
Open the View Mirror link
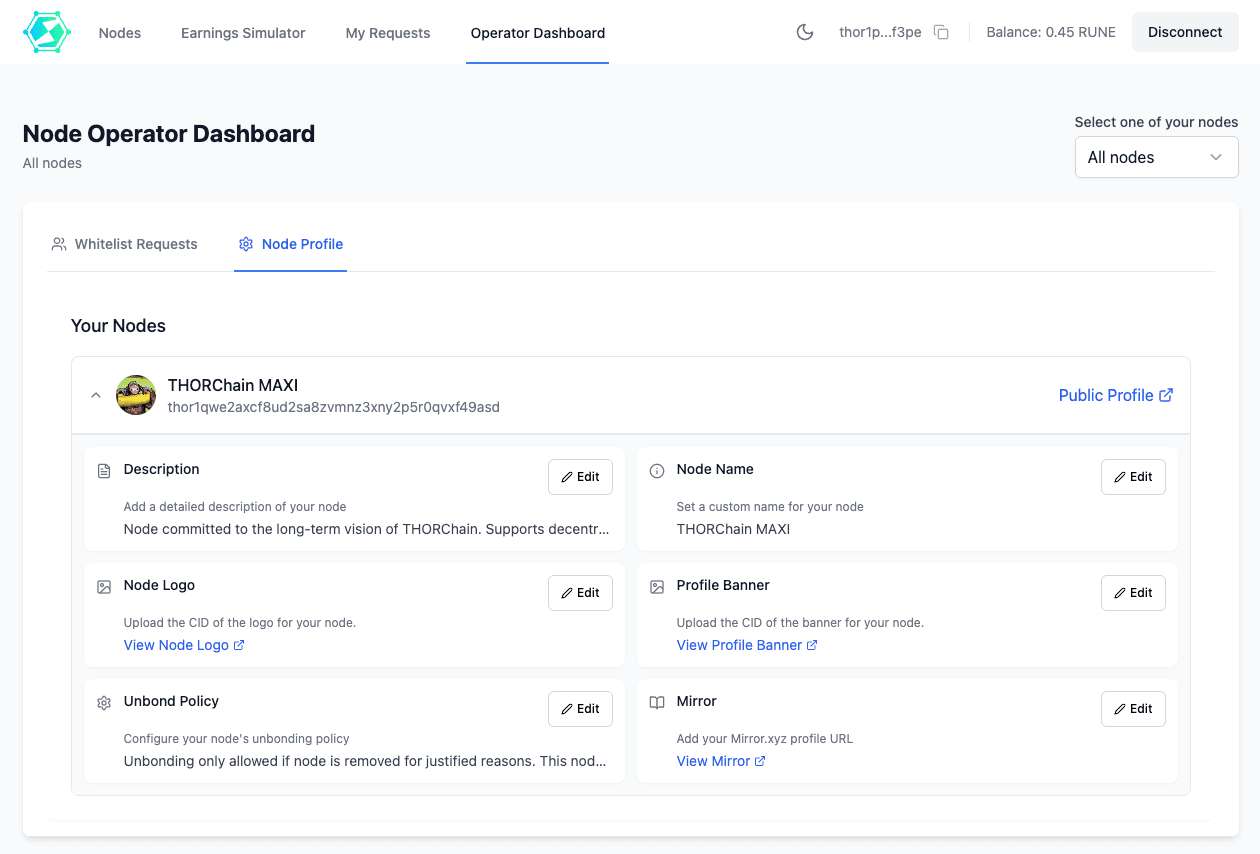coord(721,761)
